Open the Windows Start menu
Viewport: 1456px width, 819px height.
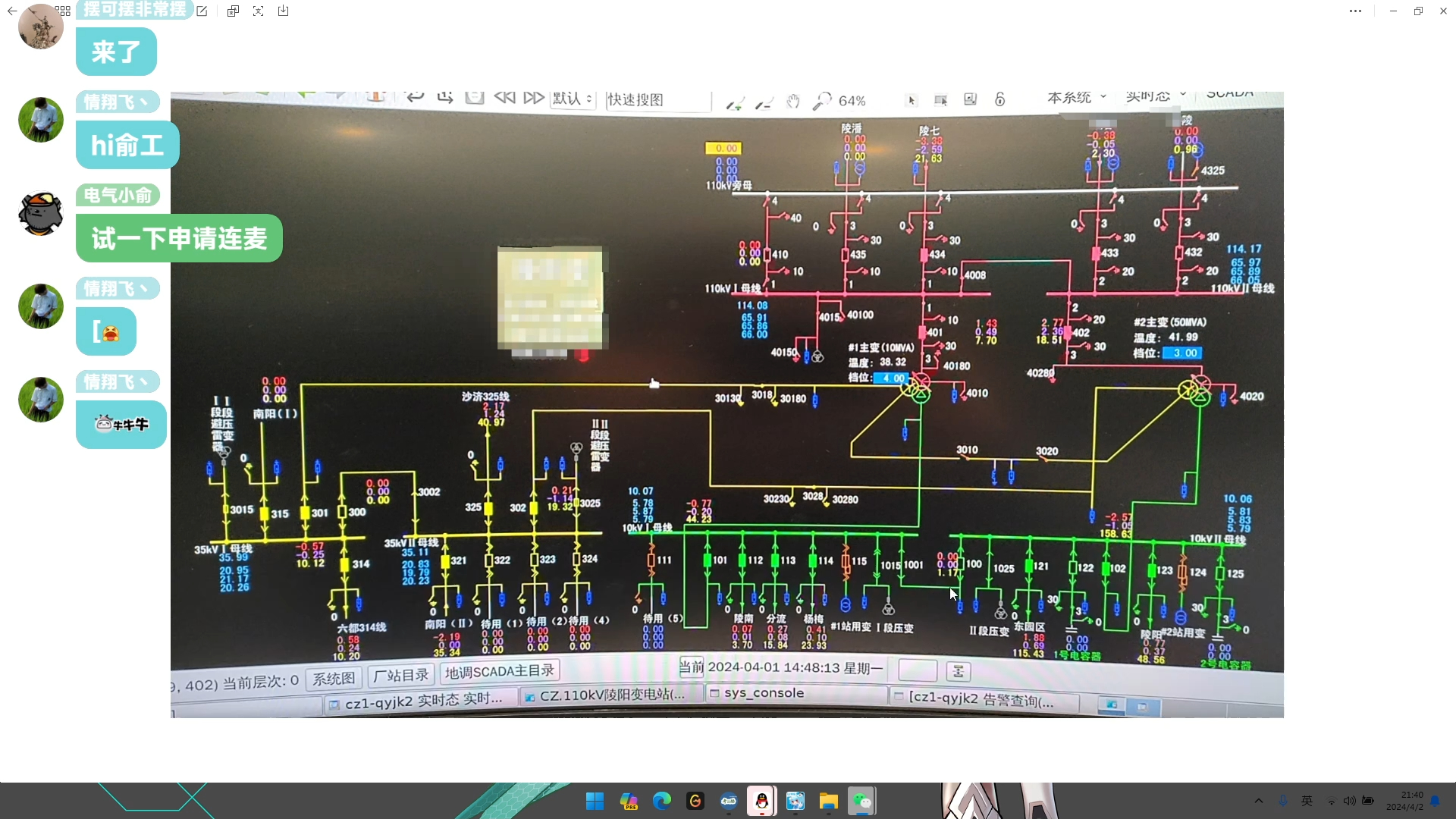[x=595, y=801]
